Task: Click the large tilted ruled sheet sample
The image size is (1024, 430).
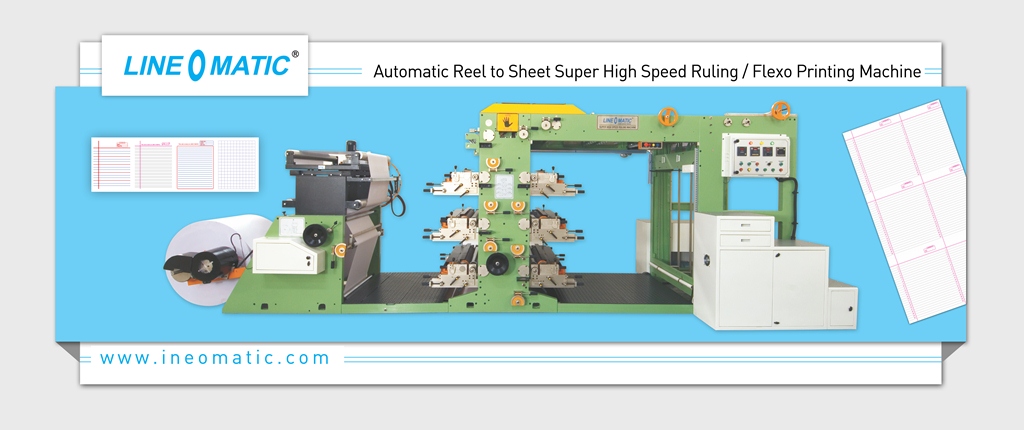Action: tap(904, 211)
